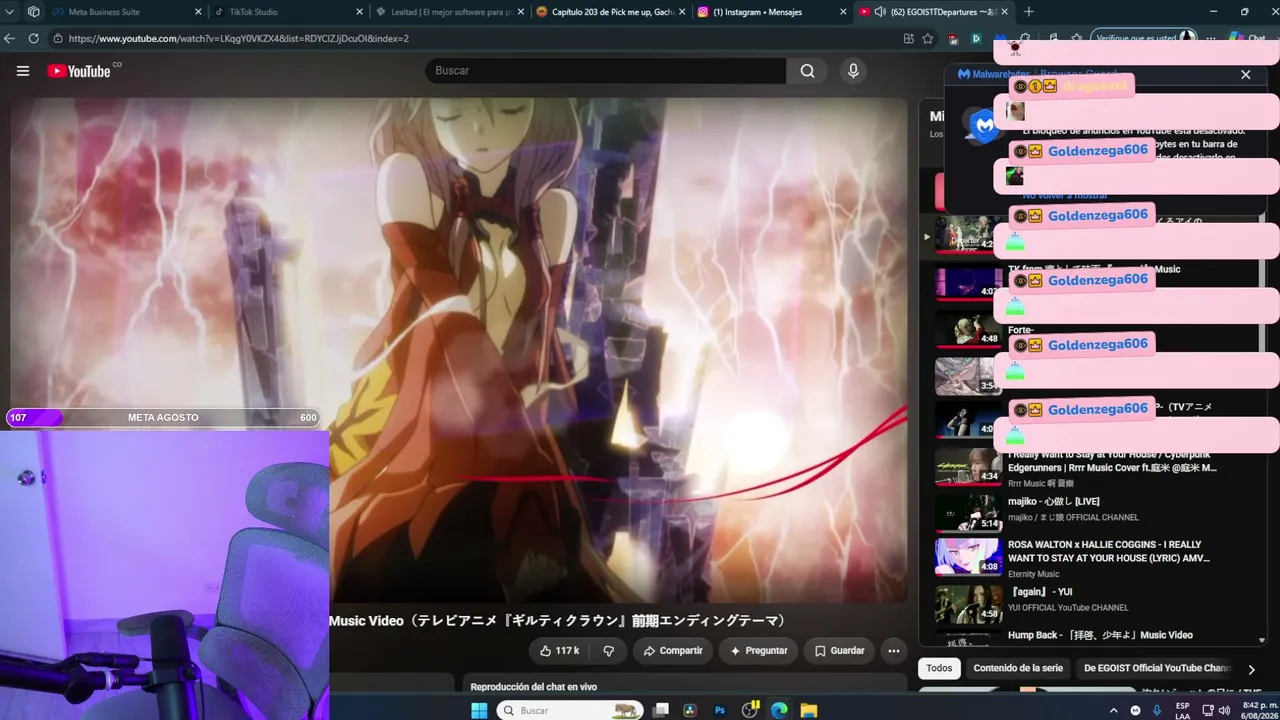Open the clock and date panel

[x=1258, y=710]
